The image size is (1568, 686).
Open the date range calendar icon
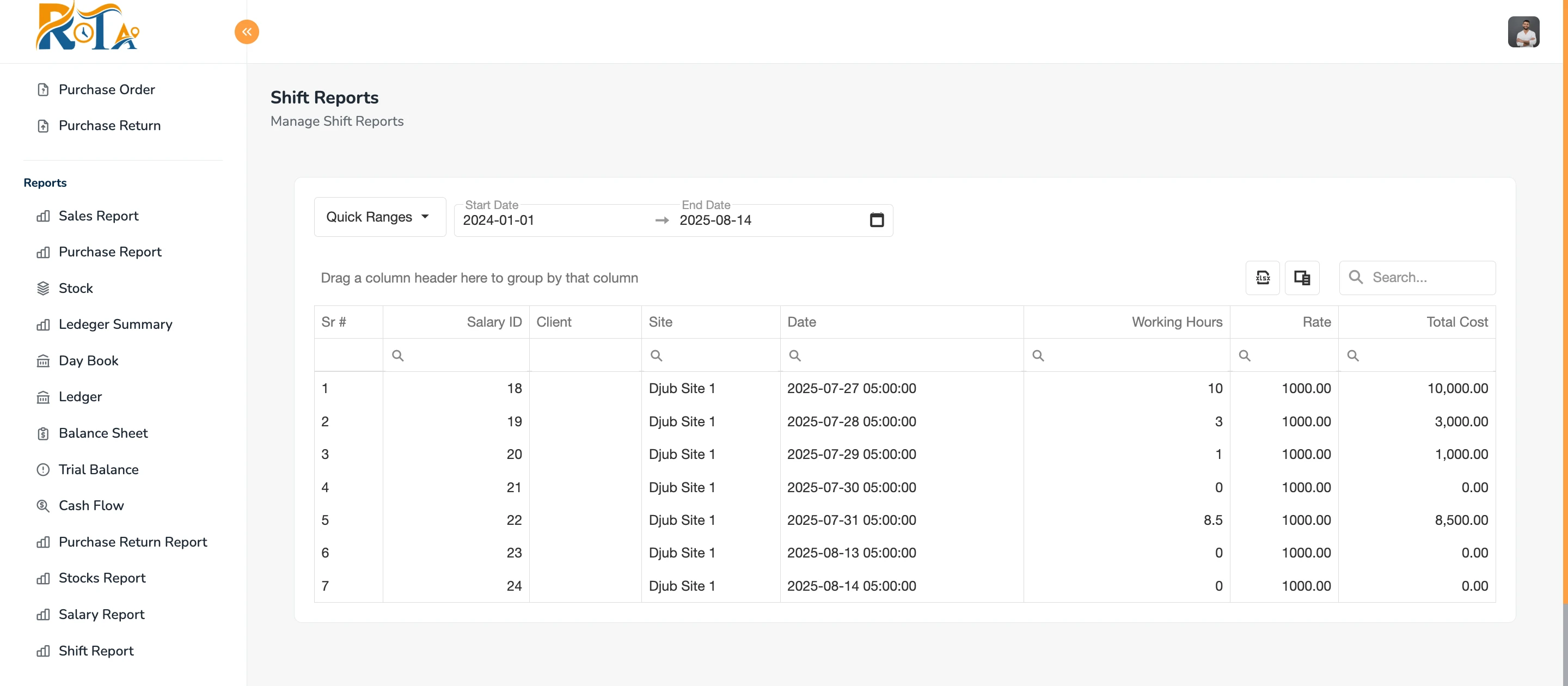(876, 220)
